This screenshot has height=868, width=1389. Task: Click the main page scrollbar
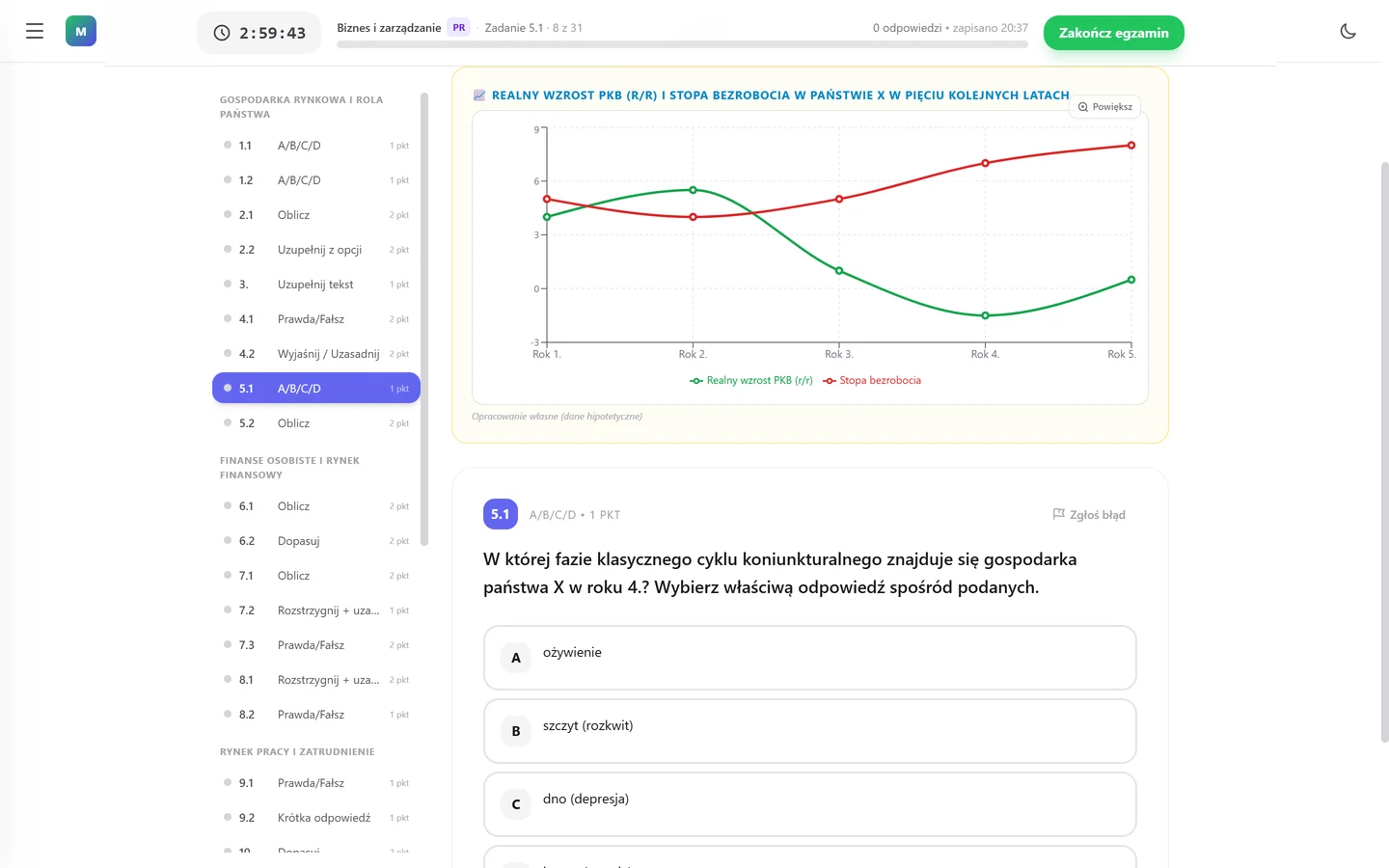(1385, 451)
